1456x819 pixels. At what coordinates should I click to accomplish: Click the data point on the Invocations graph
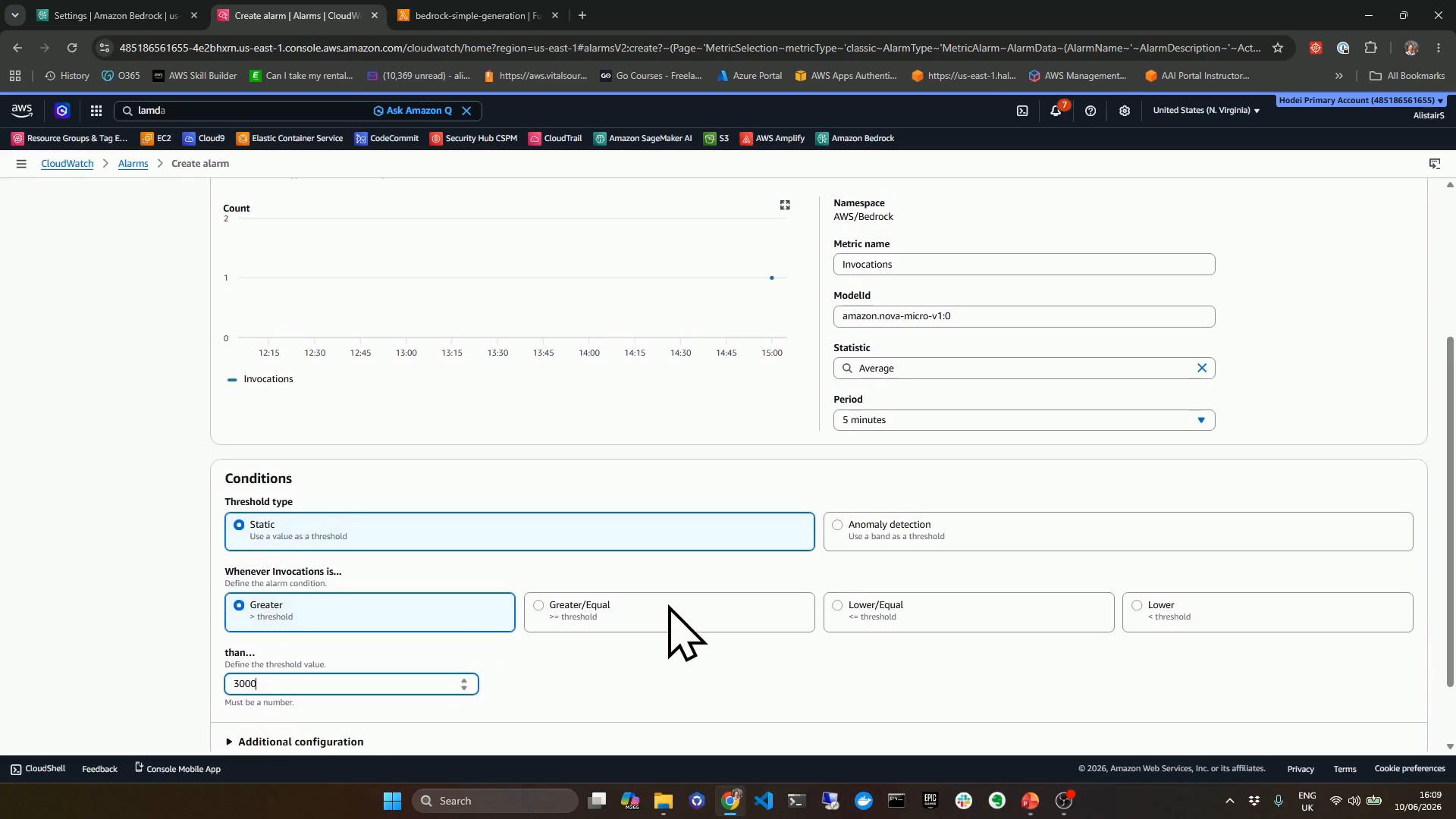pos(772,278)
